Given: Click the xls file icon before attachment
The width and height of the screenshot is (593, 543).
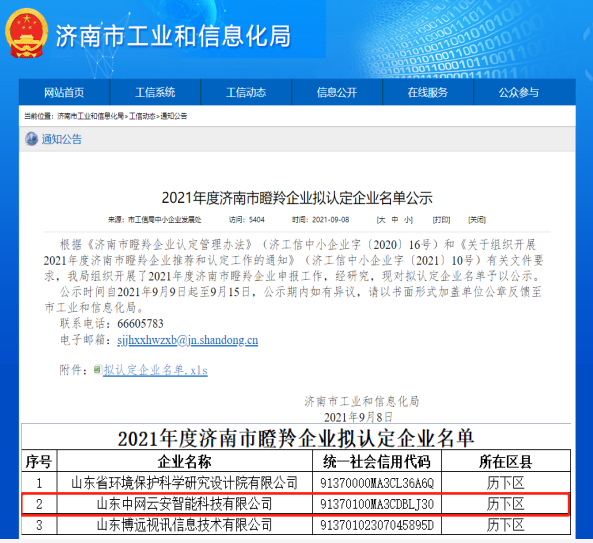Looking at the screenshot, I should 97,369.
